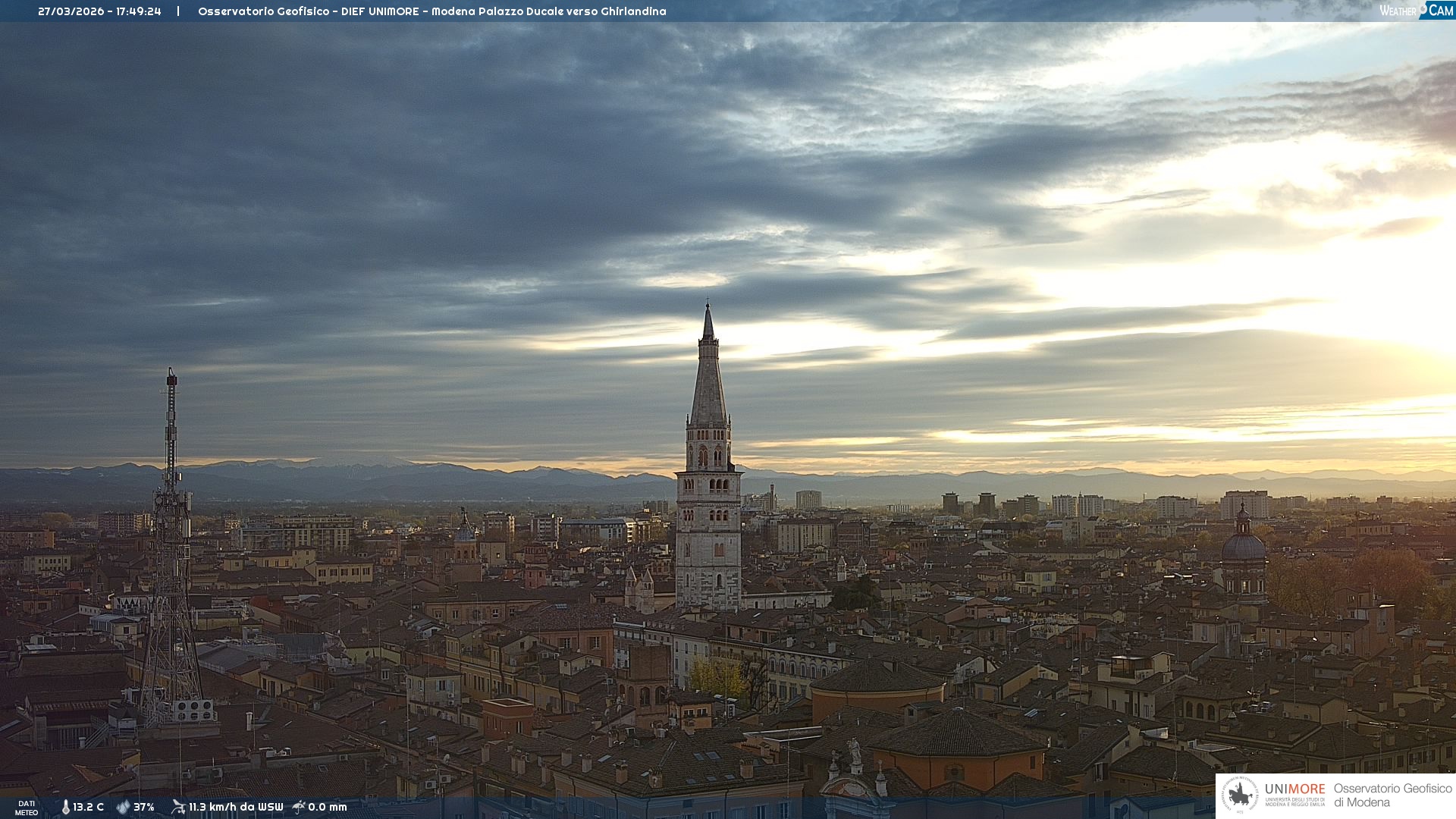Click the 0.0 mm rainfall value

(328, 807)
